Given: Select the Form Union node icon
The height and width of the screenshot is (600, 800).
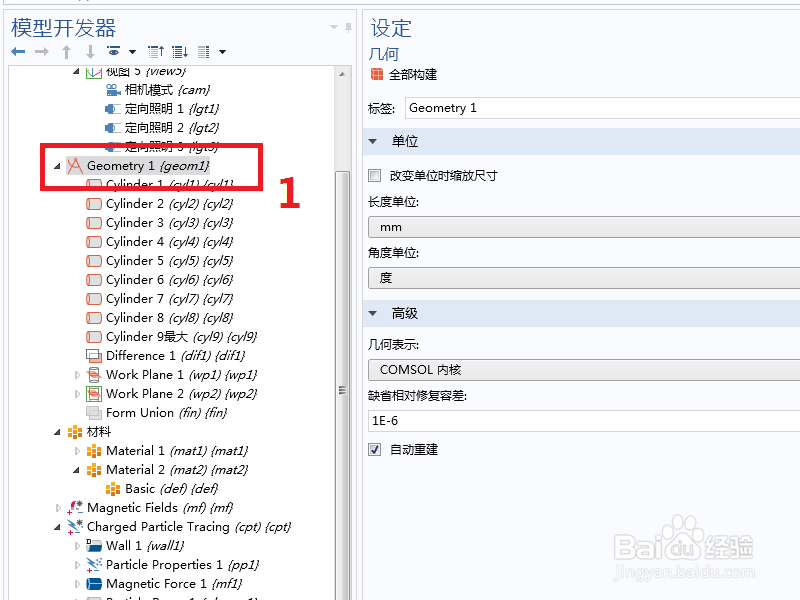Looking at the screenshot, I should point(92,412).
